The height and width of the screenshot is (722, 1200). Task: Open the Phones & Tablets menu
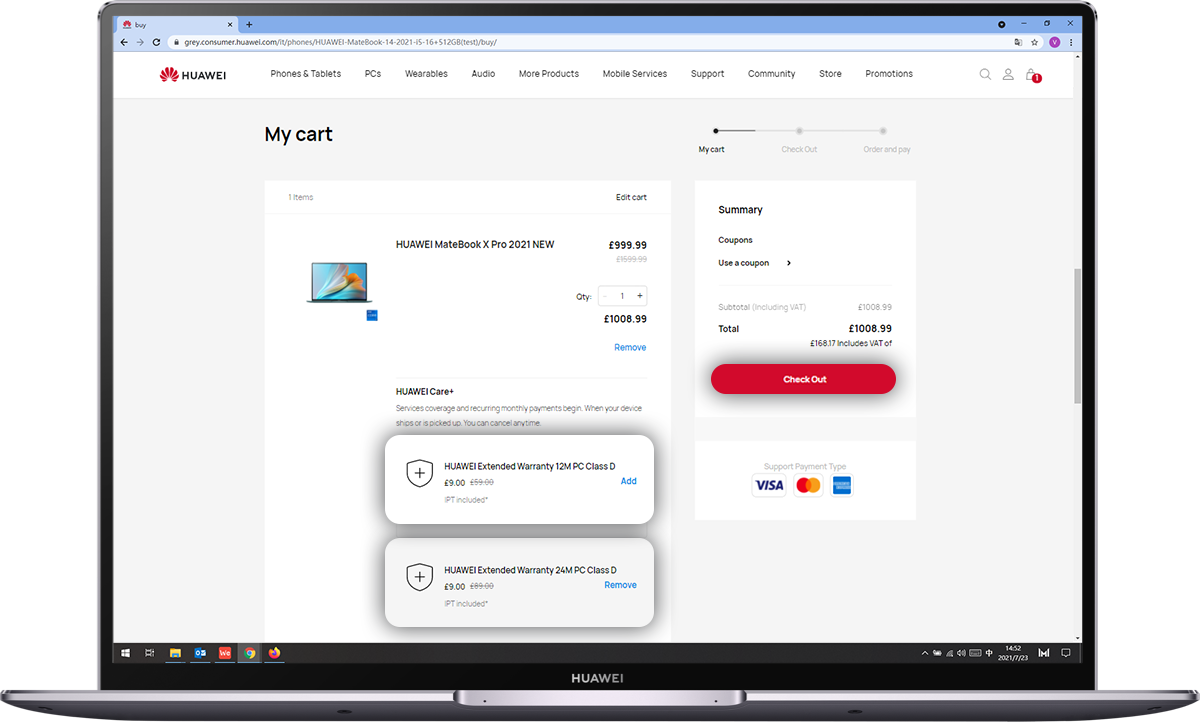coord(306,74)
